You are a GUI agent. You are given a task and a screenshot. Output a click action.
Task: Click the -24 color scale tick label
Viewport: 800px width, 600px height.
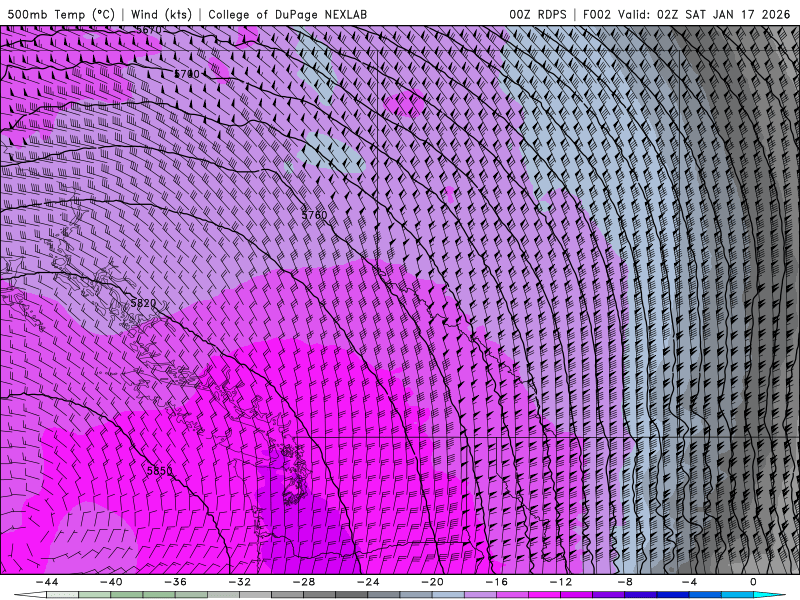pos(368,582)
